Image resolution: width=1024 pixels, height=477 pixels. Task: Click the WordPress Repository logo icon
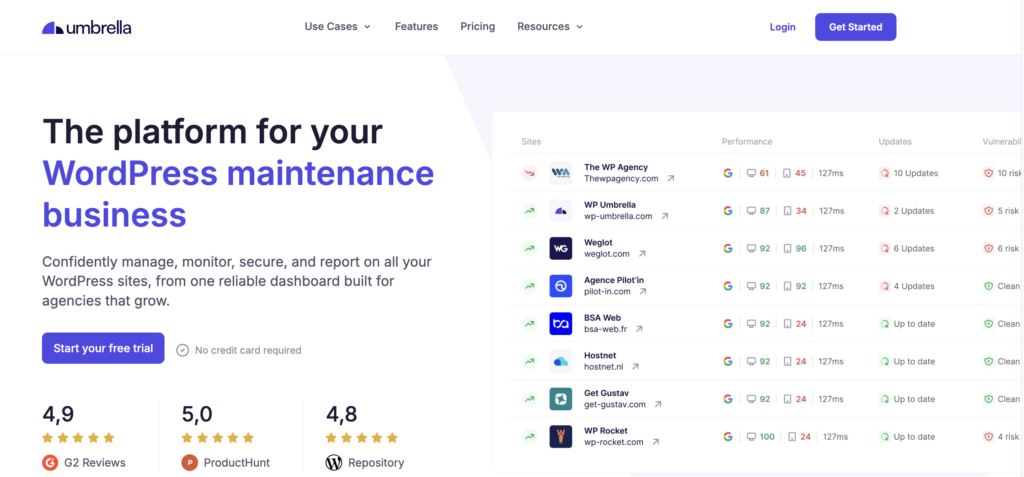tap(334, 463)
